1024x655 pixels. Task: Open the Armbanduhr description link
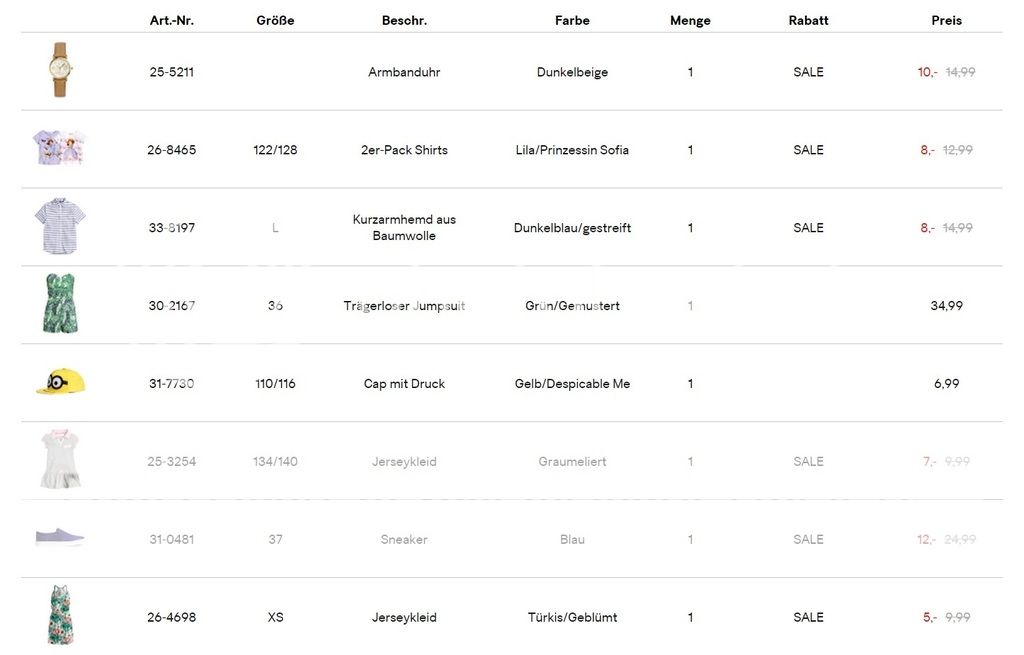[404, 72]
